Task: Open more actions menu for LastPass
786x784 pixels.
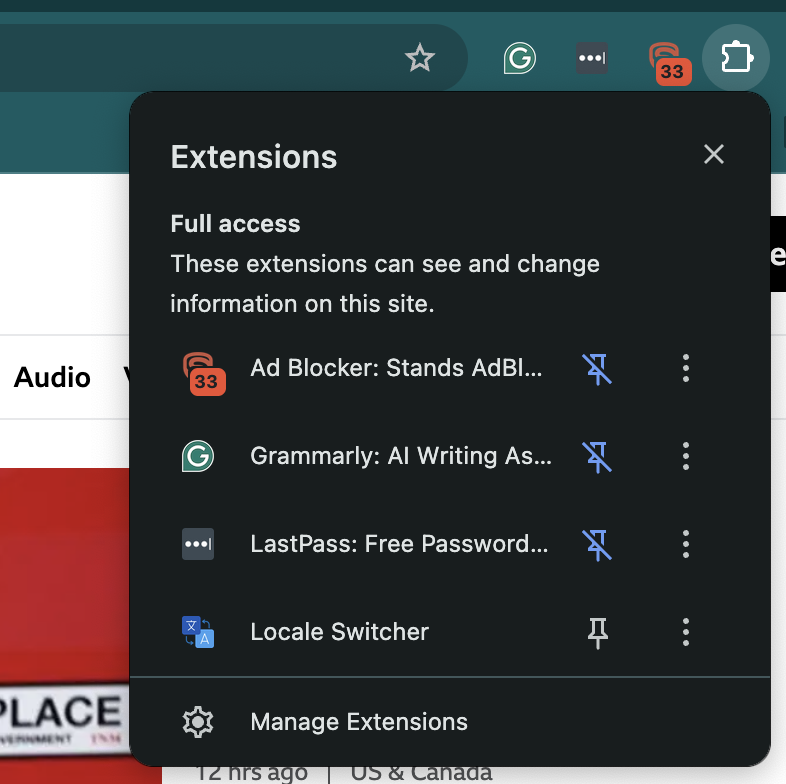Action: point(686,544)
